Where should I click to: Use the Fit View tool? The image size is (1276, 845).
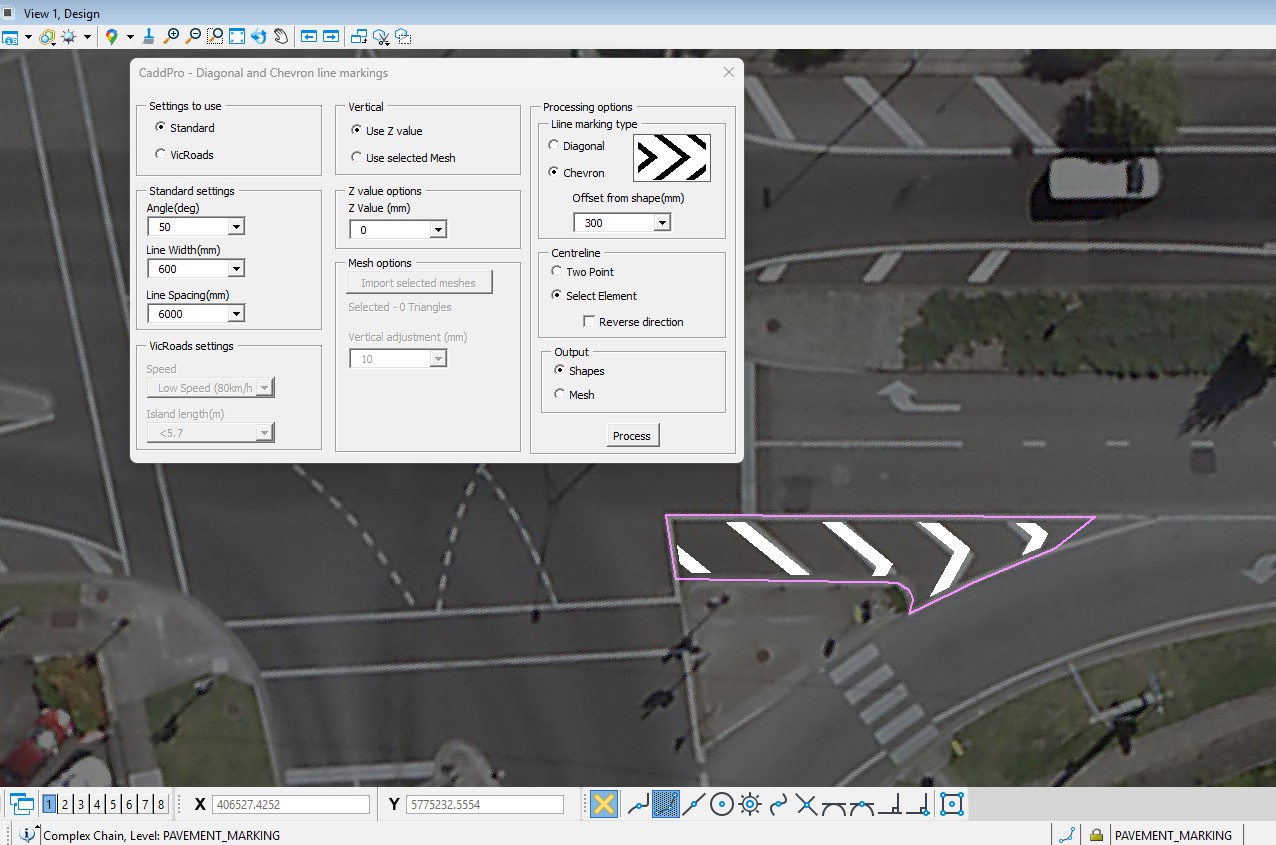[x=234, y=36]
